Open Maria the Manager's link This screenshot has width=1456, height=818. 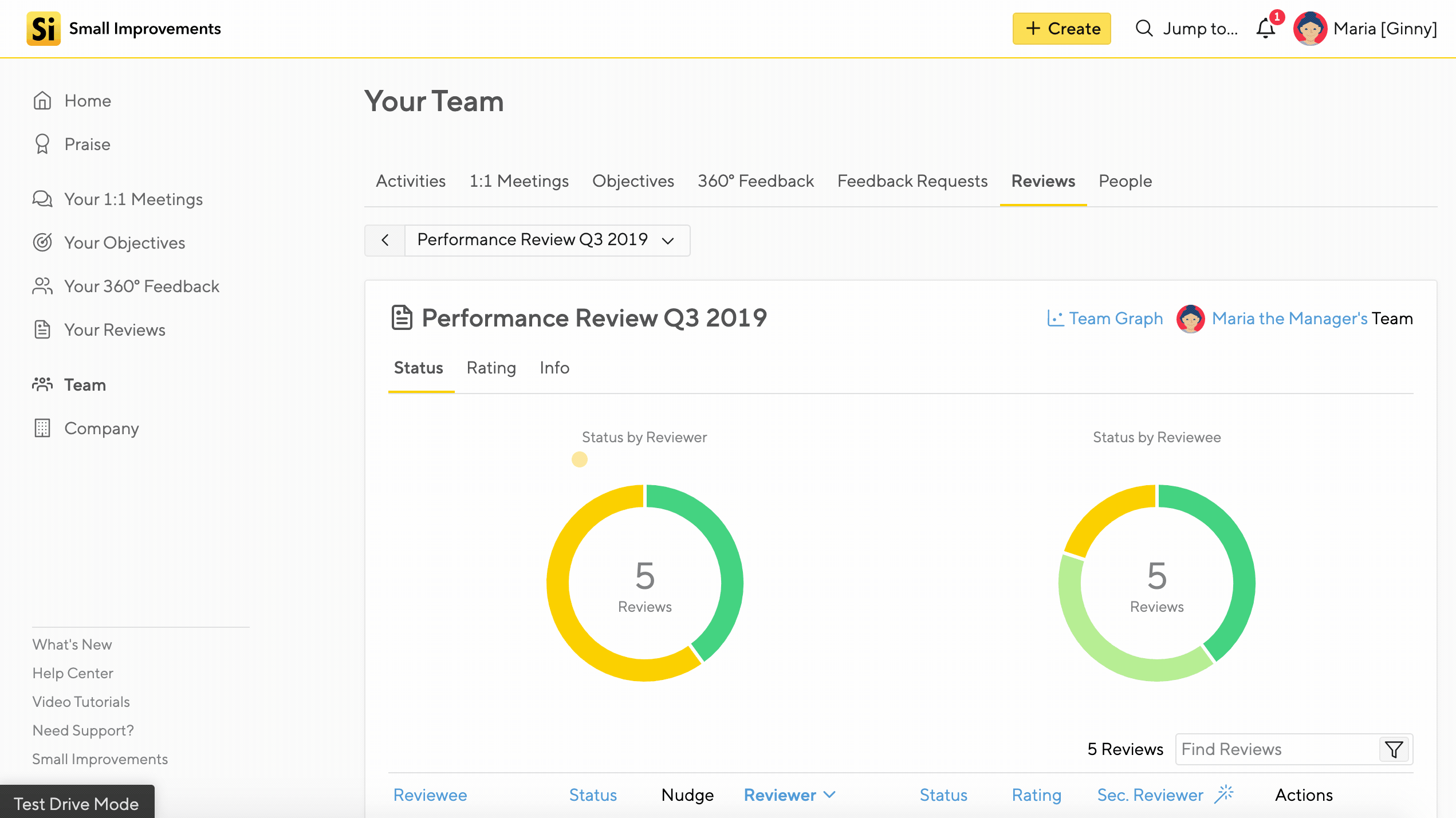[x=1289, y=318]
